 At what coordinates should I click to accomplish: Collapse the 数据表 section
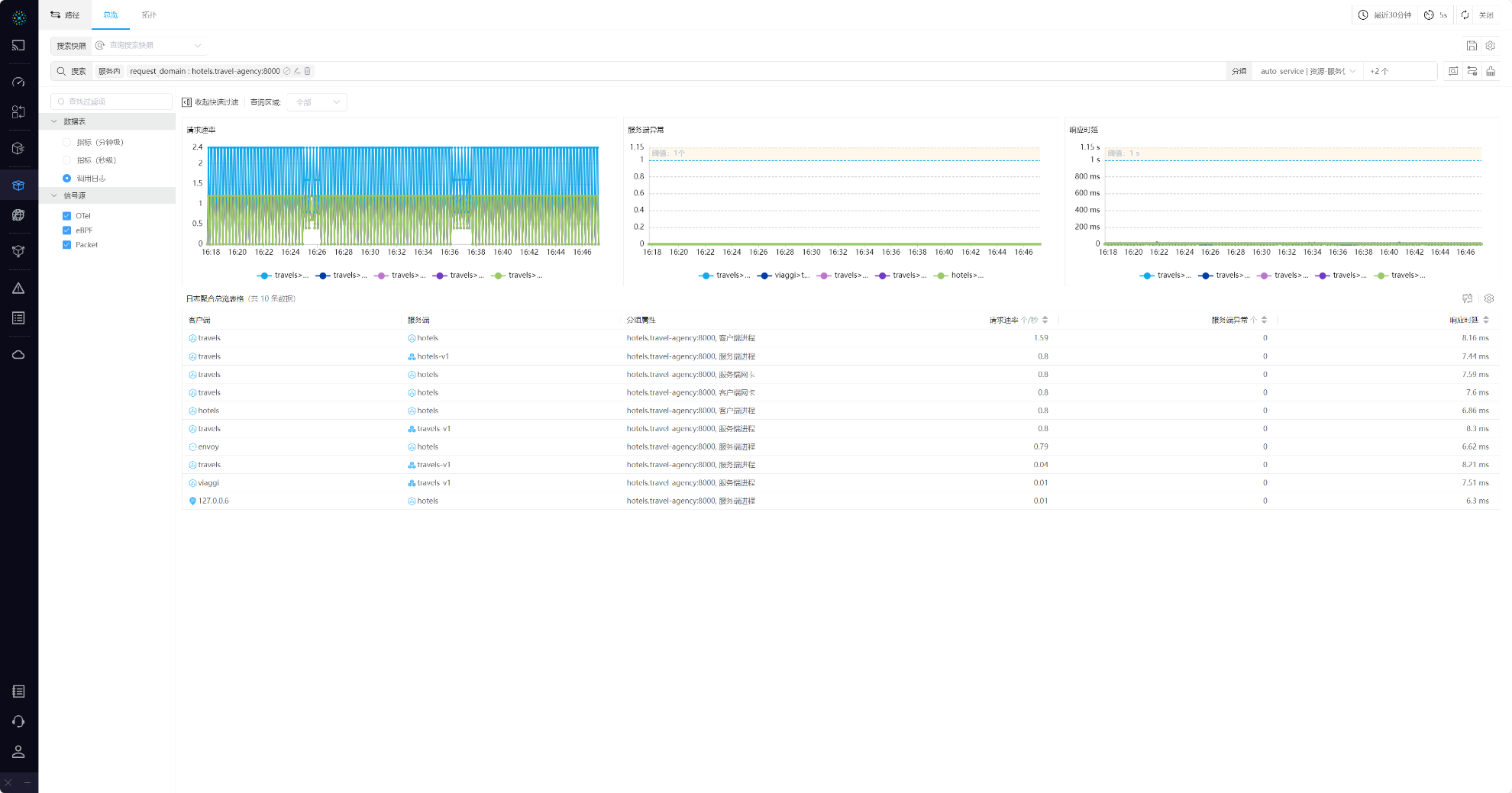point(54,121)
